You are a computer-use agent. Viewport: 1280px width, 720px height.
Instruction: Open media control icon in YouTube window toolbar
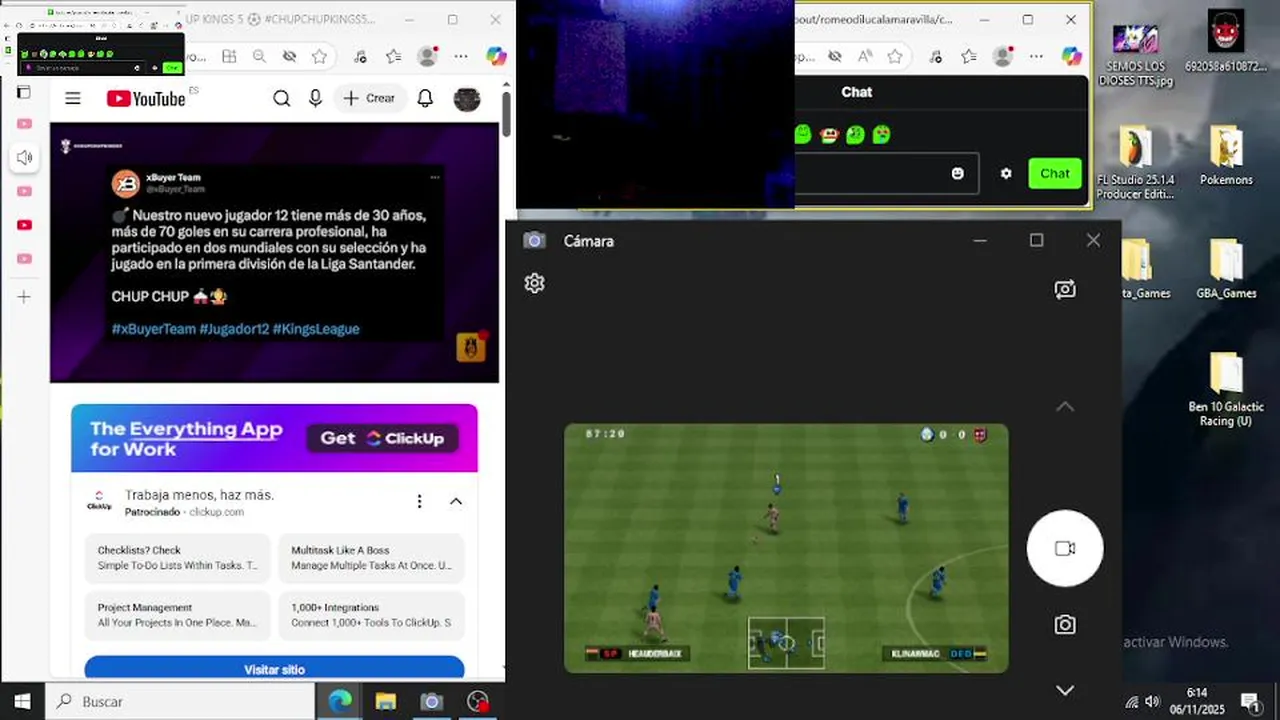tap(360, 57)
